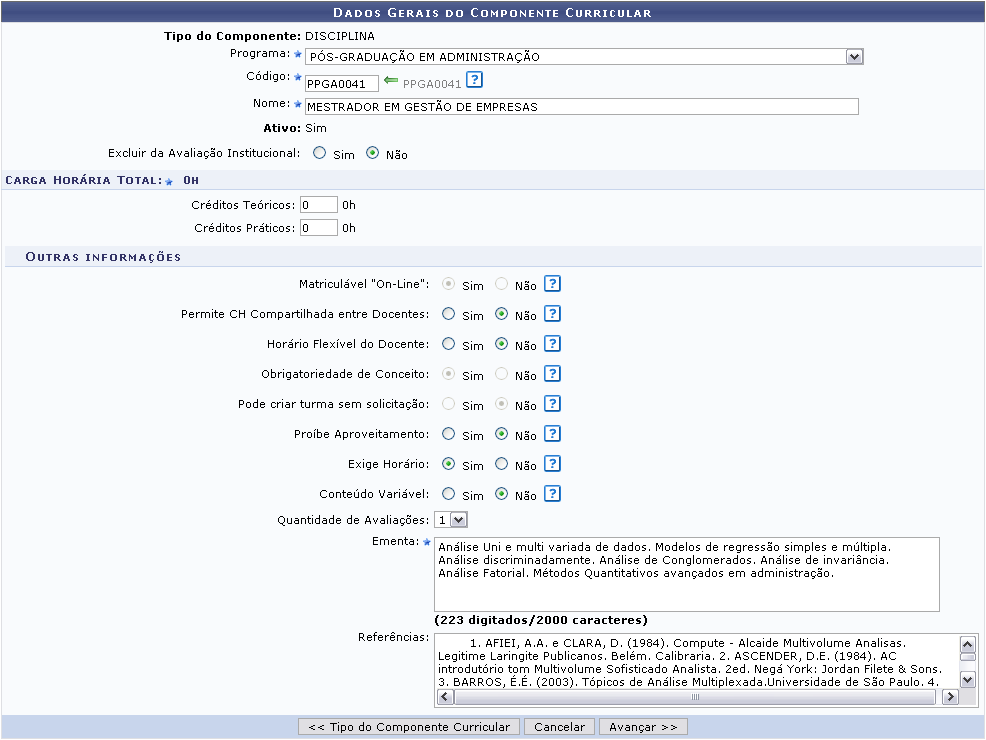Show help icon for Obrigatoriedade de Conceito

[x=552, y=374]
